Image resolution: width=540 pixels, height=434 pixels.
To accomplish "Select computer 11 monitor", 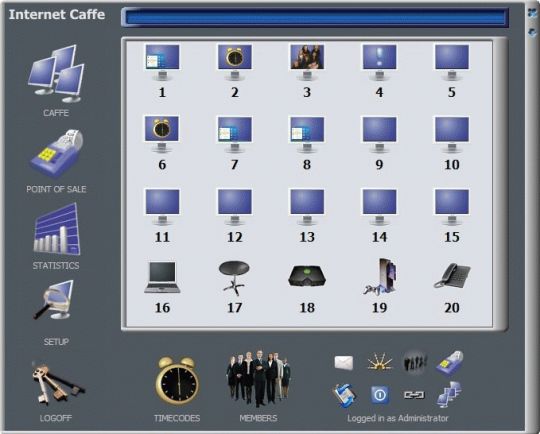I will tap(162, 207).
